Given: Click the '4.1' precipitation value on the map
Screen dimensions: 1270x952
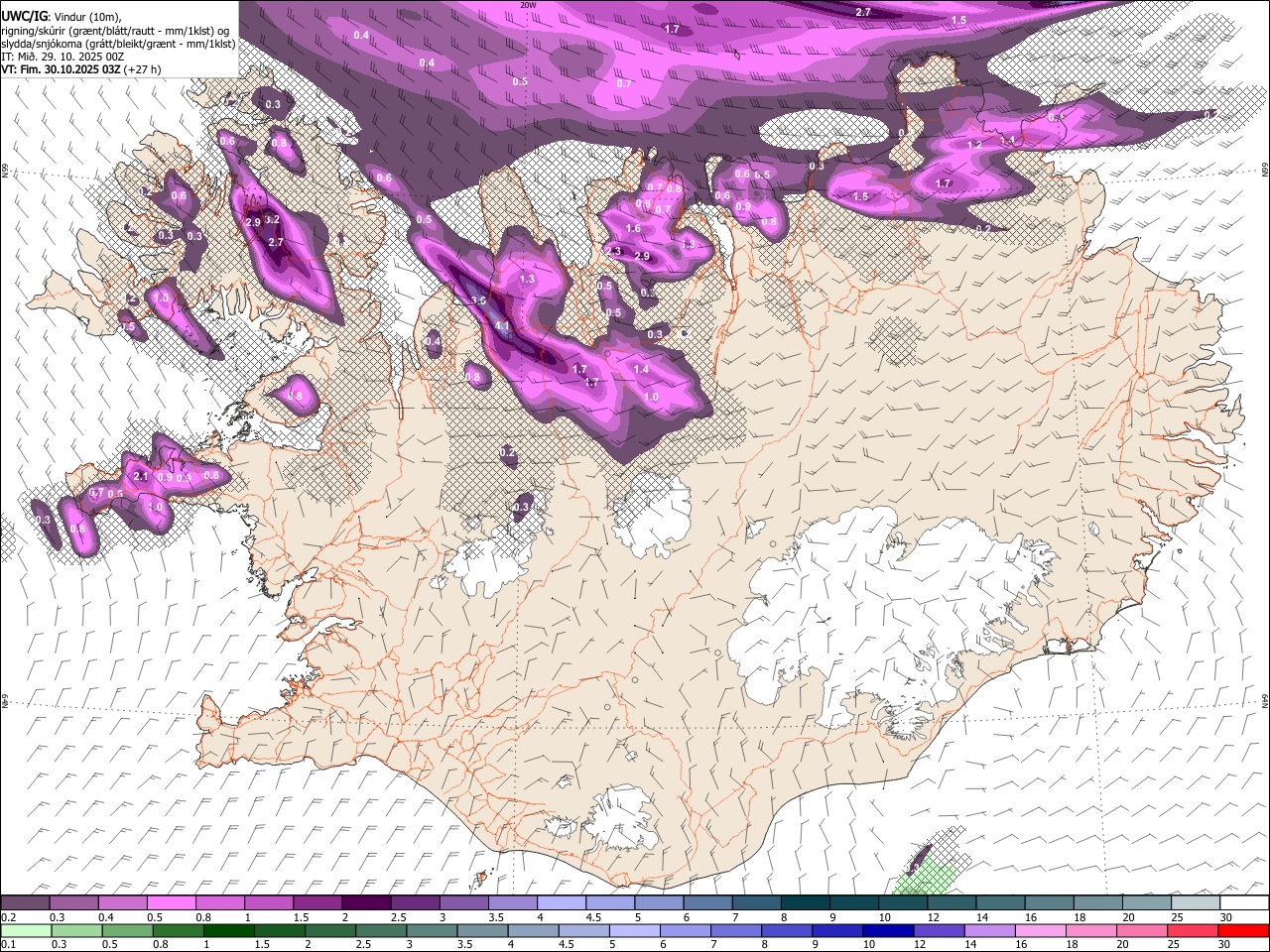Looking at the screenshot, I should point(502,326).
